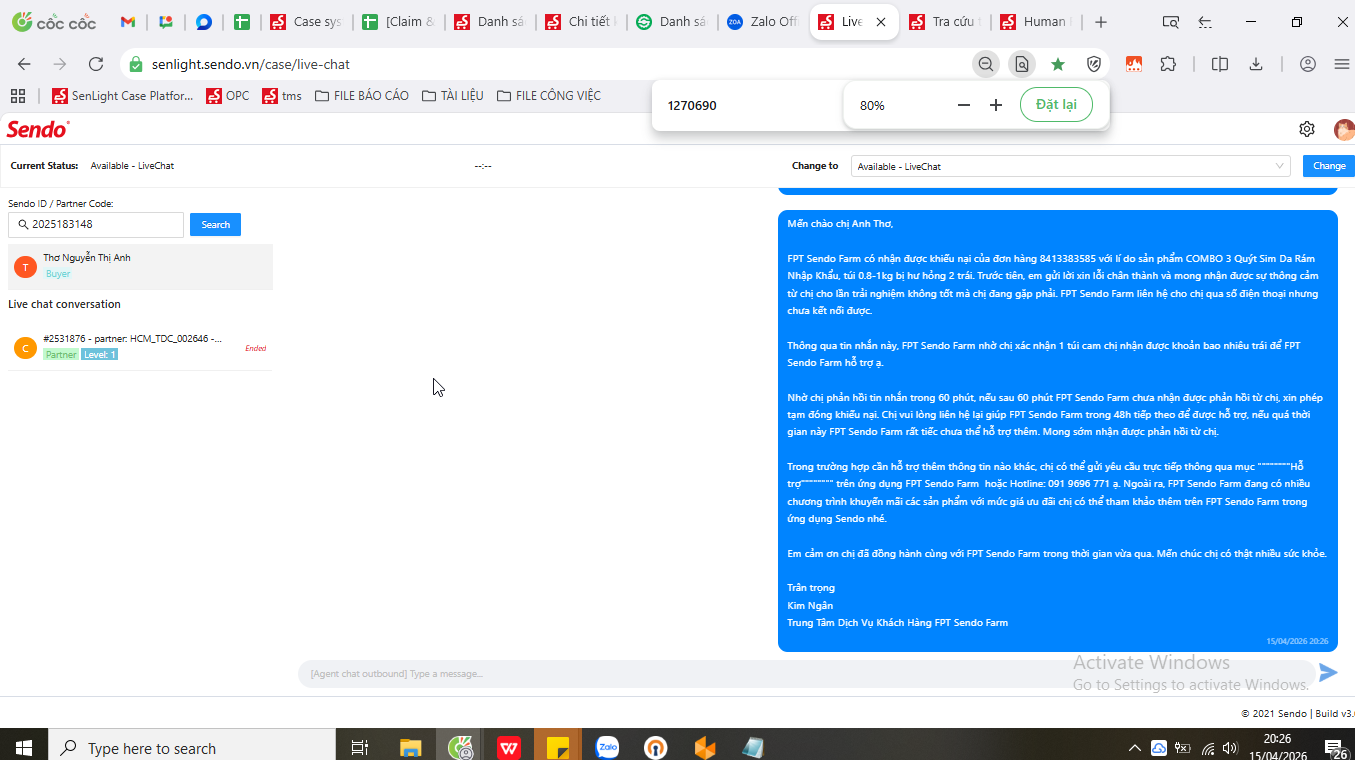Open the tms bookmark
The height and width of the screenshot is (760, 1355).
click(x=282, y=96)
